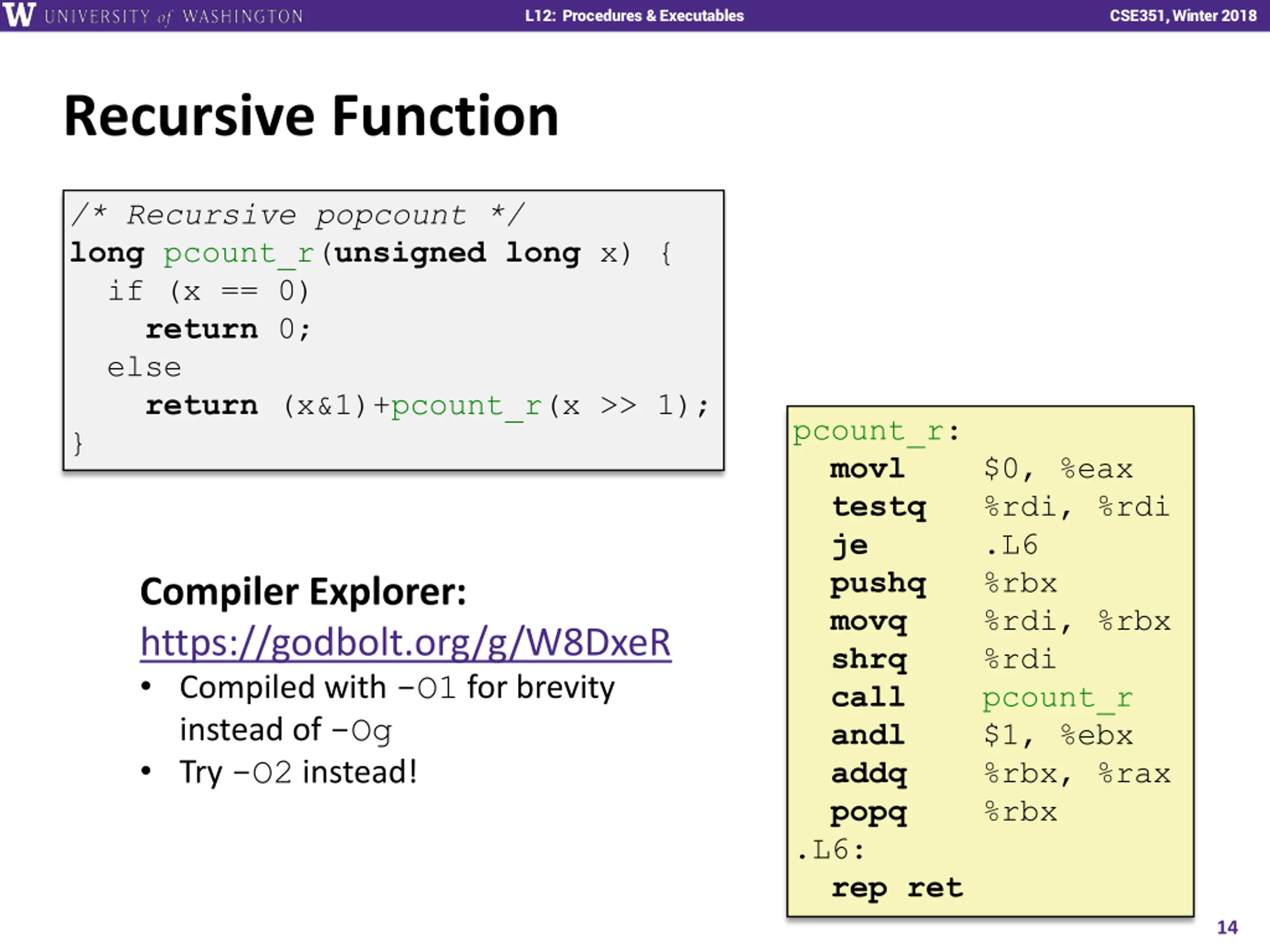
Task: Click the 'Compiler Explorer:' heading
Action: [x=303, y=591]
